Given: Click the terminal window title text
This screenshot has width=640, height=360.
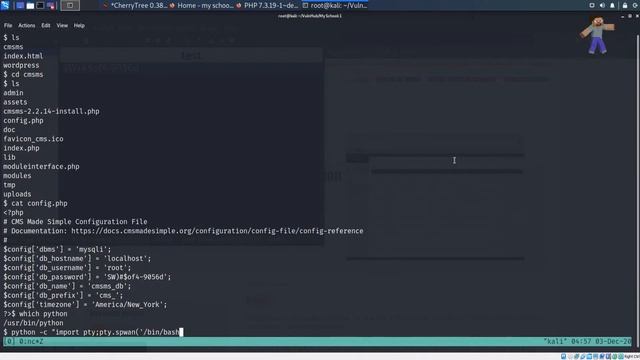Looking at the screenshot, I should click(x=310, y=16).
